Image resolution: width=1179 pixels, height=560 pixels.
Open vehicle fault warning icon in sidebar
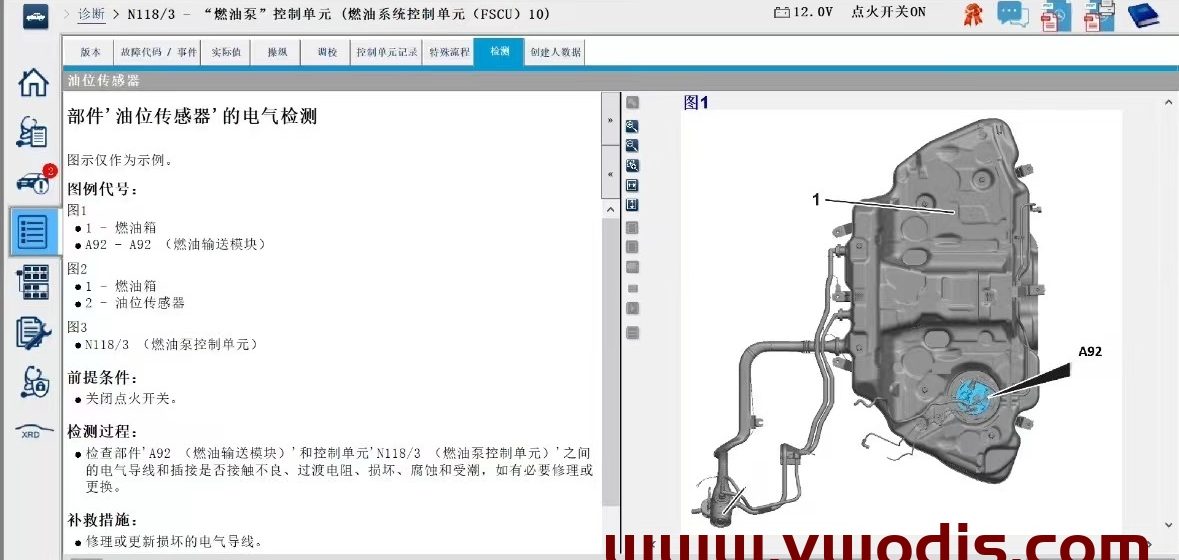(x=33, y=181)
